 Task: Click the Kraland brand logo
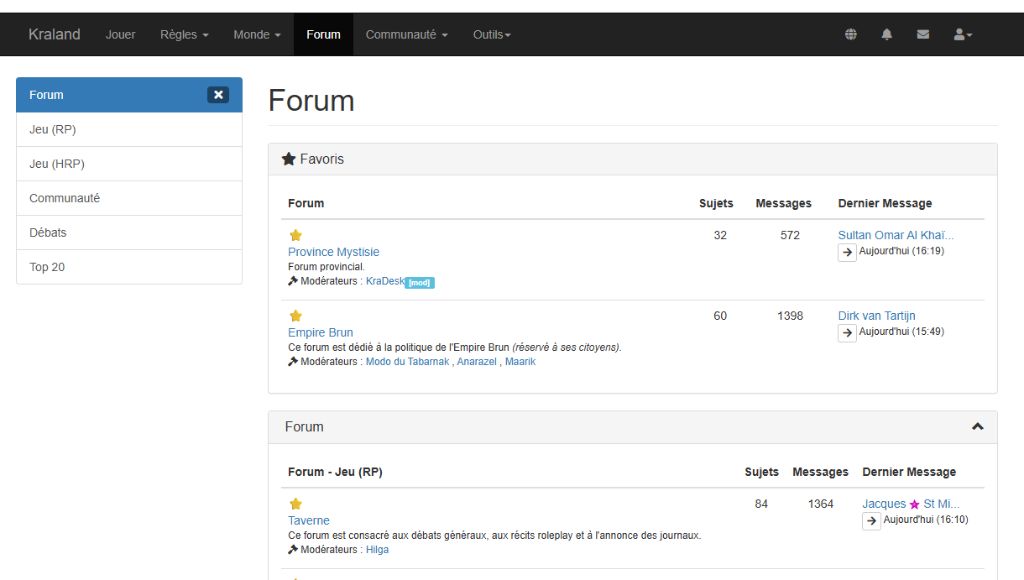54,34
